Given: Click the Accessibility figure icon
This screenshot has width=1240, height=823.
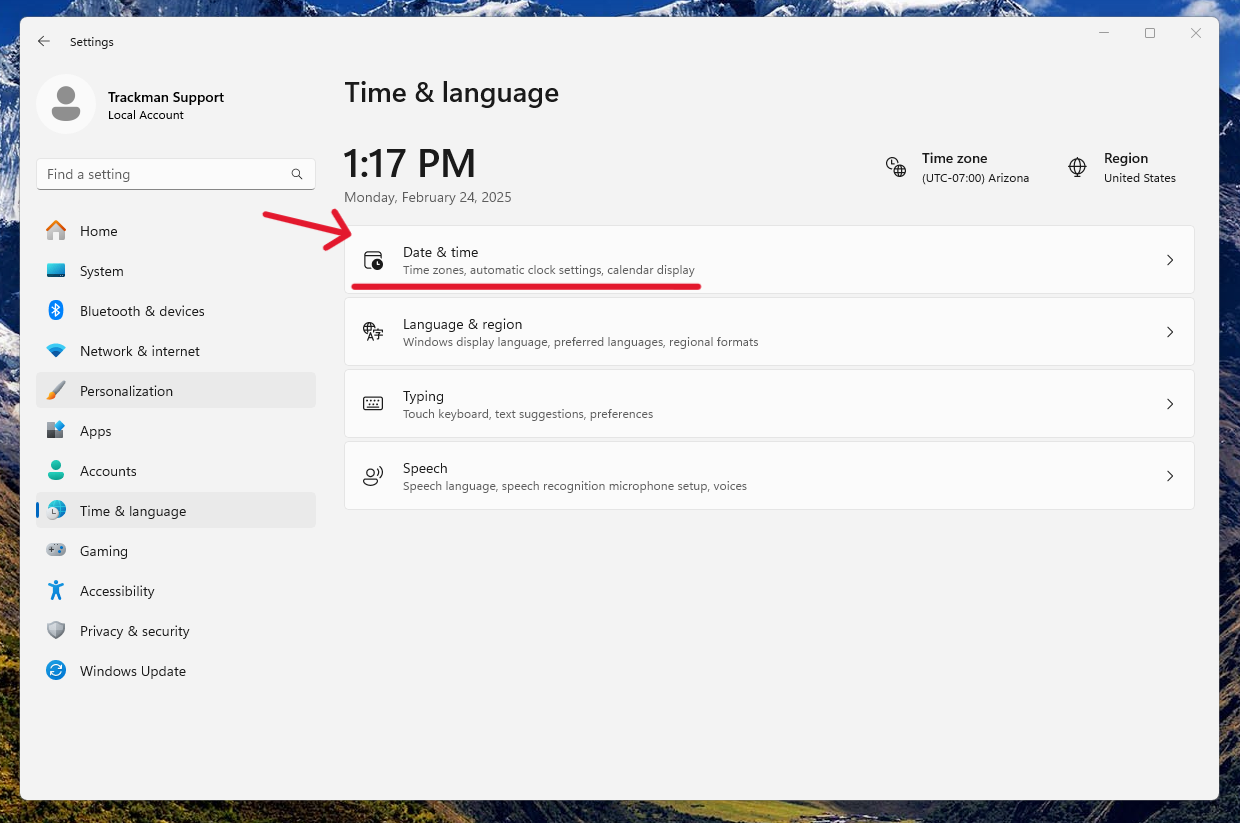Looking at the screenshot, I should coord(57,591).
